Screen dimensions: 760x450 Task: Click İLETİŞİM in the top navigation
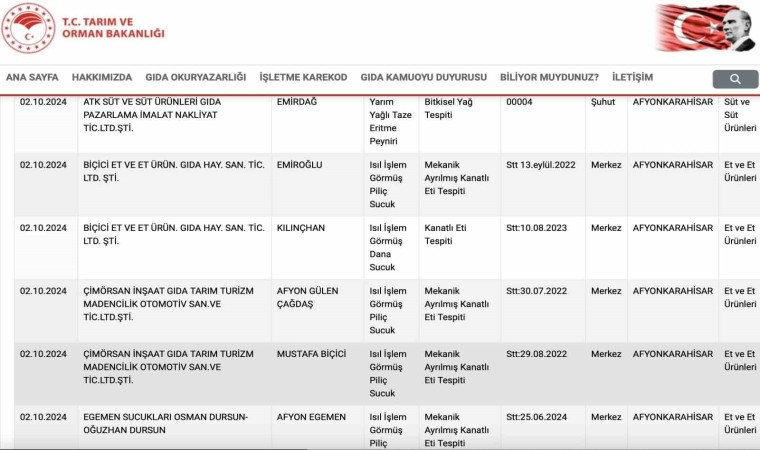tap(632, 78)
